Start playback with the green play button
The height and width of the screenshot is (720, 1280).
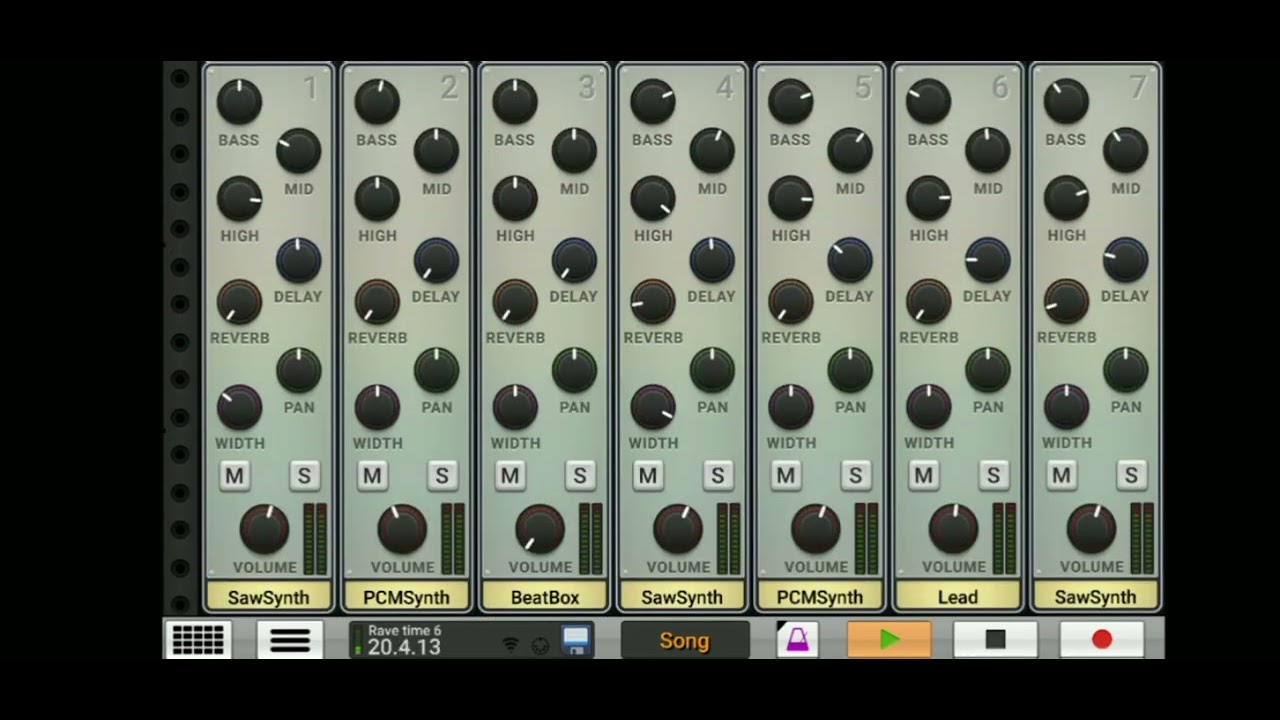click(x=889, y=640)
